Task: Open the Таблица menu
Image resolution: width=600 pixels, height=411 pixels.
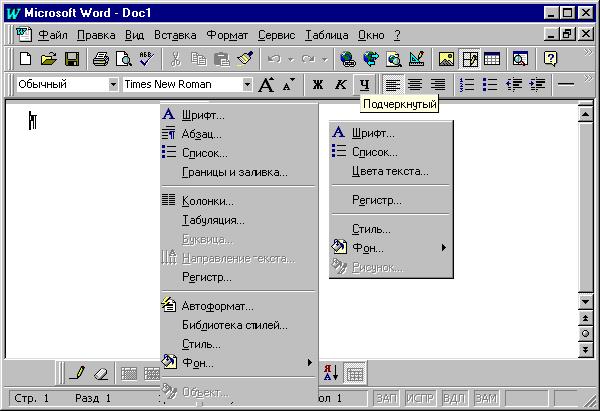Action: click(x=326, y=35)
